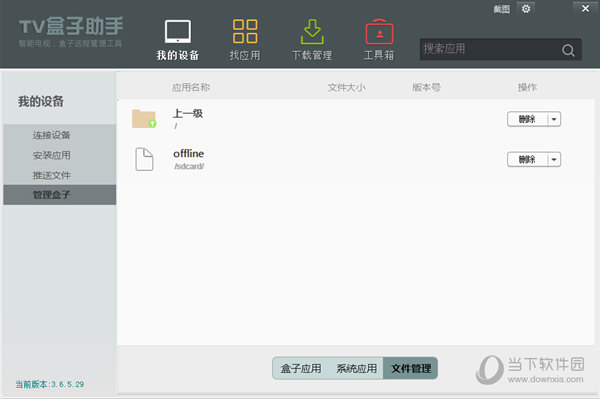The height and width of the screenshot is (399, 600).
Task: Click the 上一级 row name
Action: [188, 114]
